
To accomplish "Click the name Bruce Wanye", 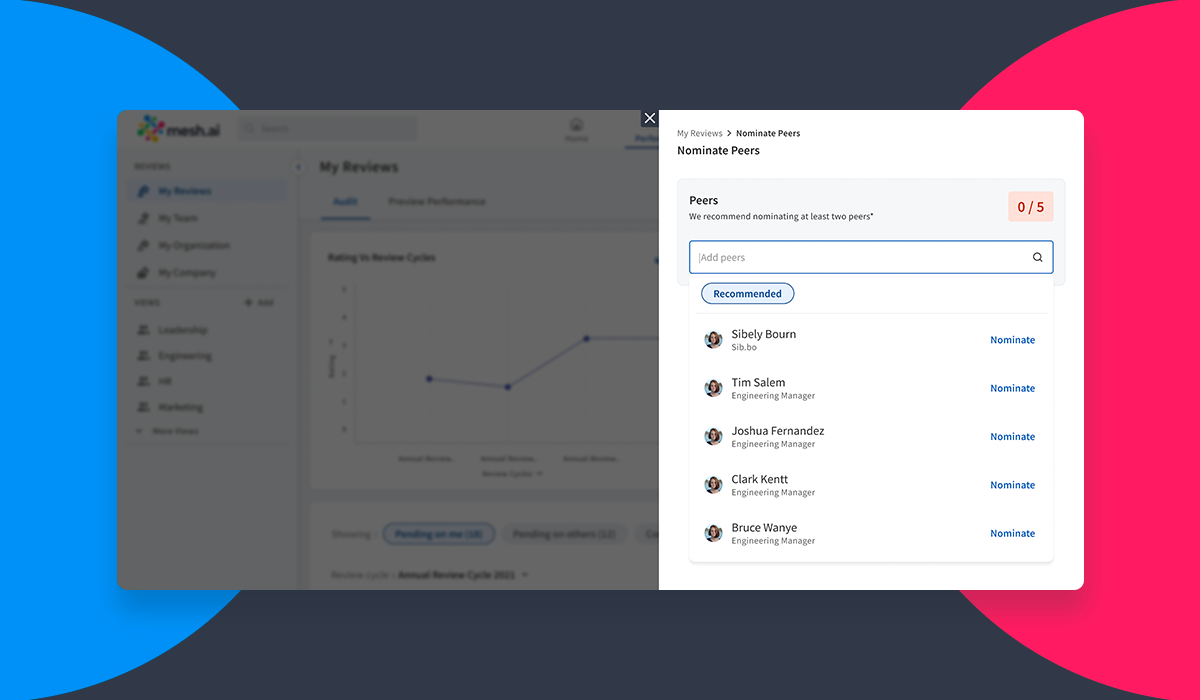I will 764,527.
